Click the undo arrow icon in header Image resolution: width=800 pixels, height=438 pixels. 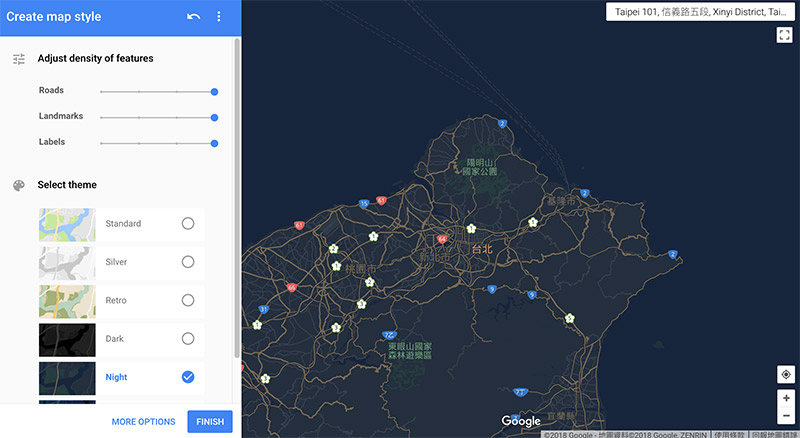tap(193, 17)
